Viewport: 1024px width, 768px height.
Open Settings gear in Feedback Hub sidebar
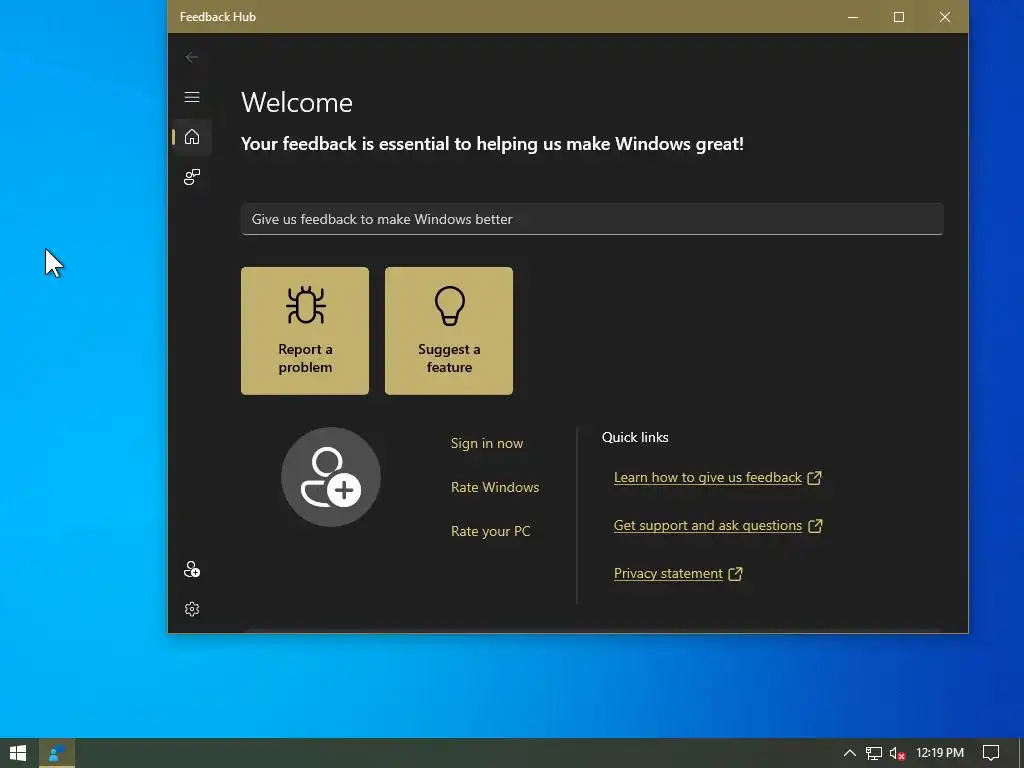pyautogui.click(x=192, y=609)
